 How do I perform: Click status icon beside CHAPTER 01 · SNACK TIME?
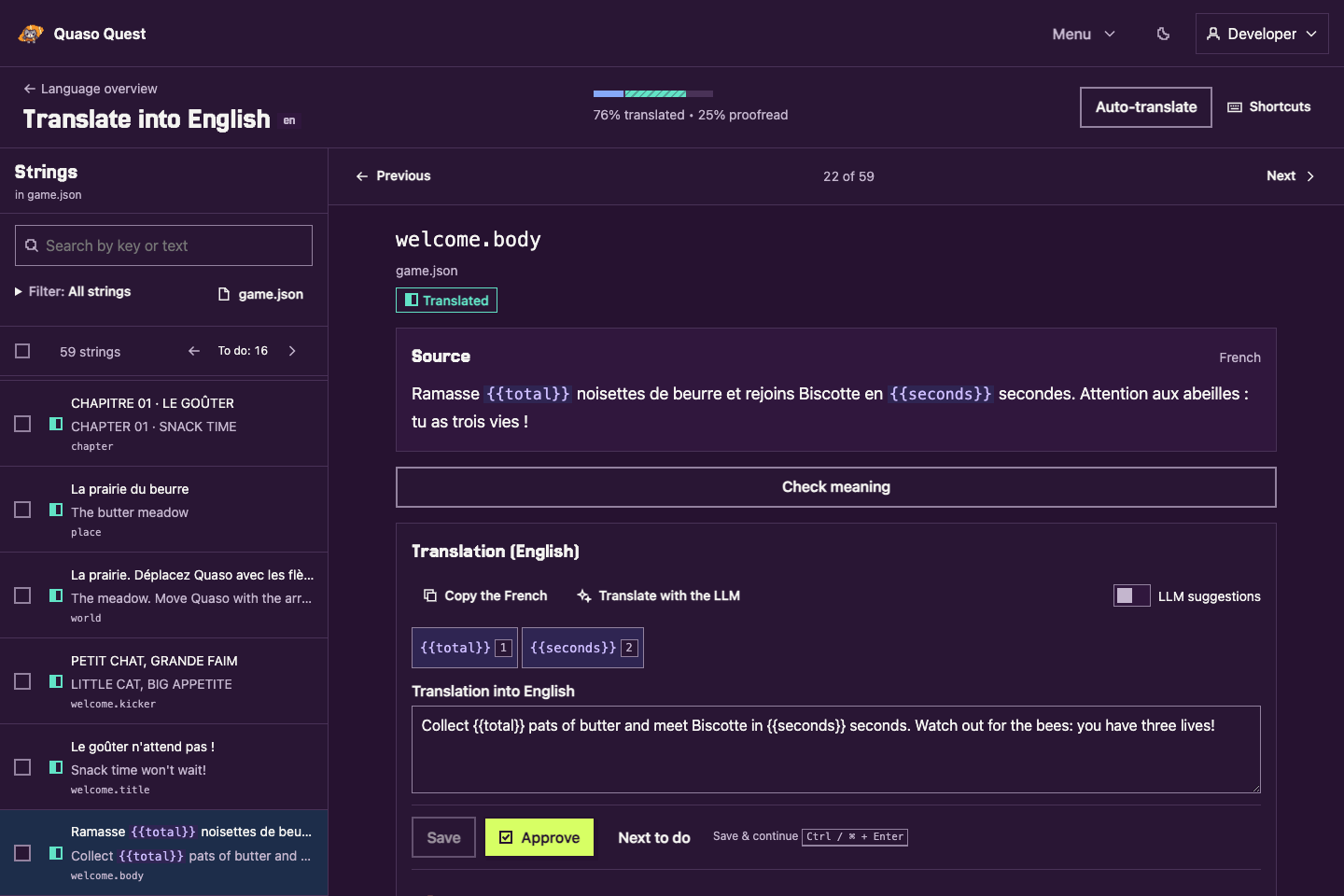(56, 424)
